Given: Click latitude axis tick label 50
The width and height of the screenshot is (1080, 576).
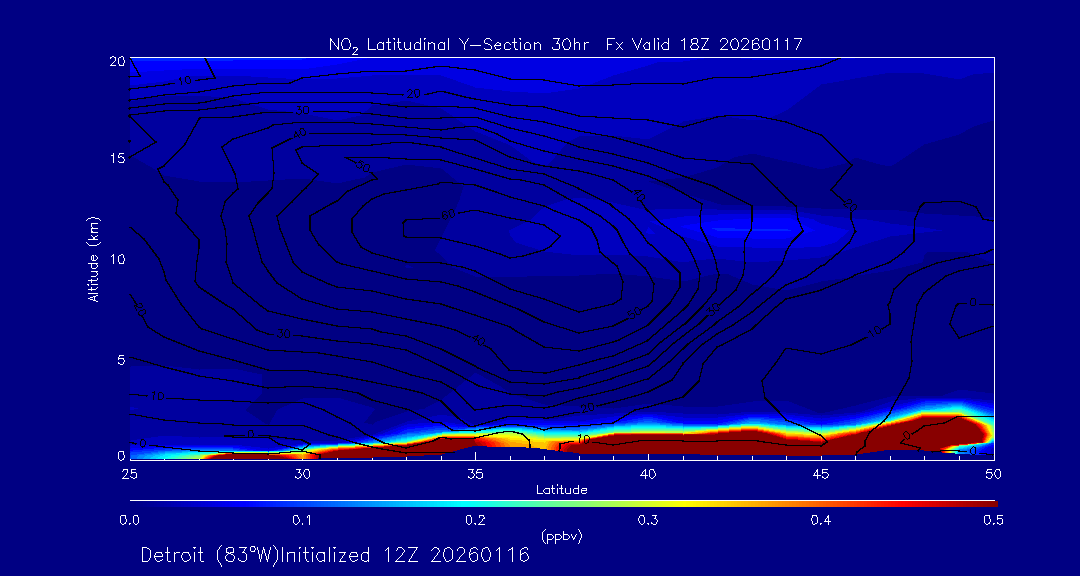Looking at the screenshot, I should pos(994,473).
